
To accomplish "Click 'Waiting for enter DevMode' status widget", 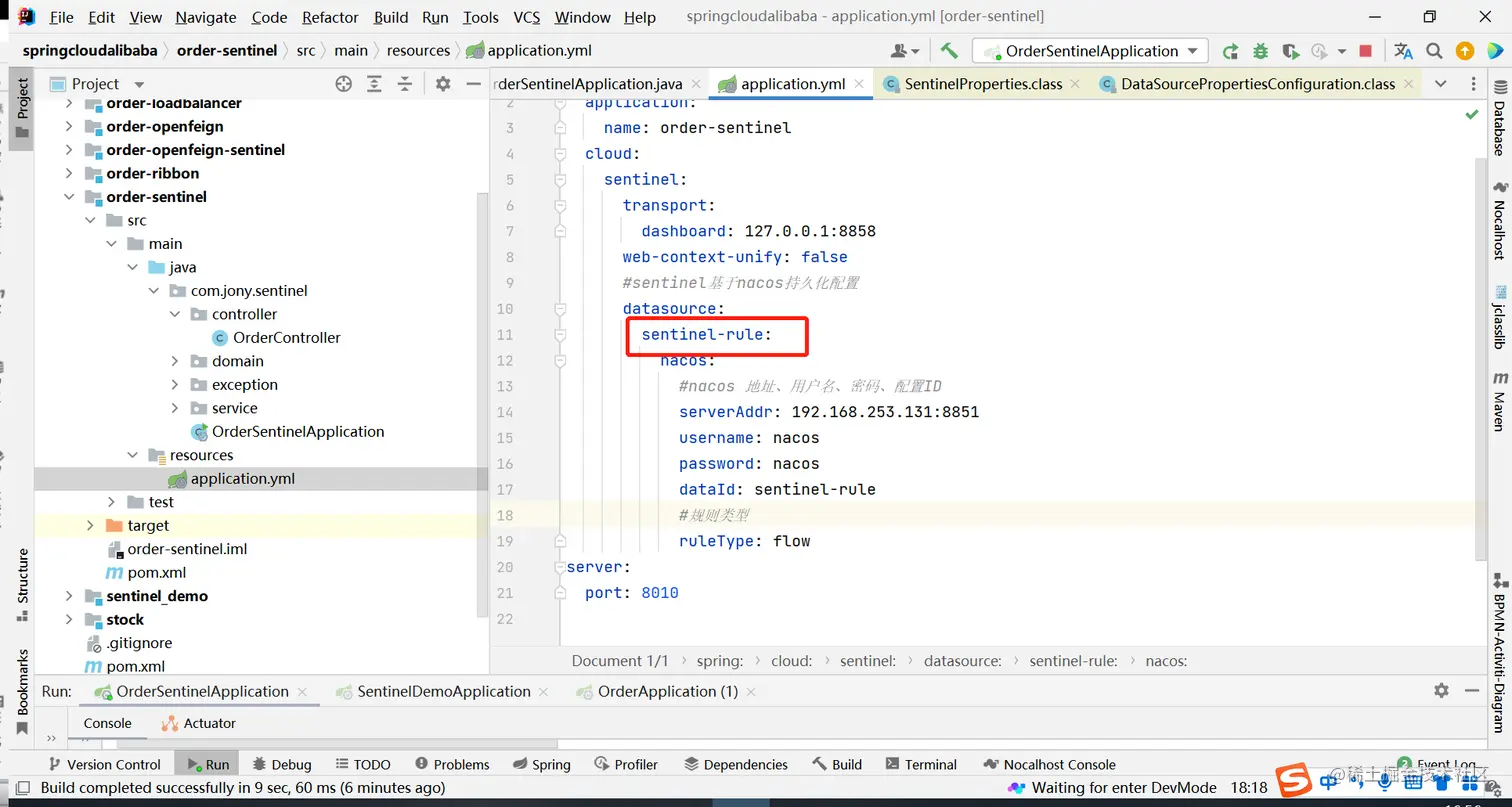I will click(1110, 788).
